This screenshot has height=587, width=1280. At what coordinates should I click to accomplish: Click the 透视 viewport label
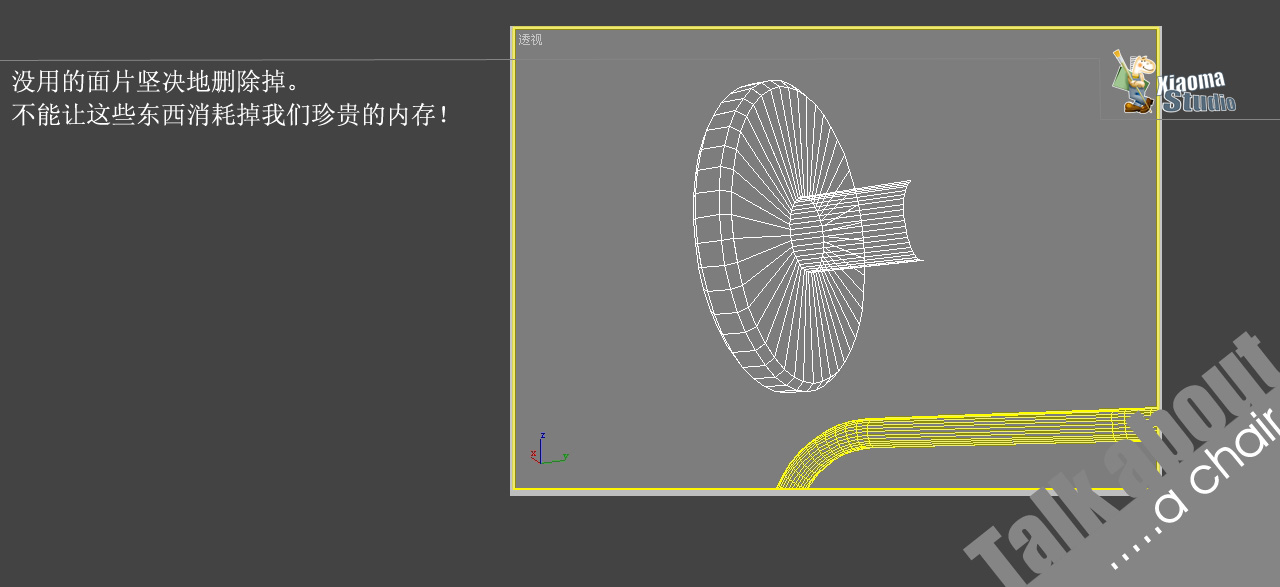click(530, 40)
